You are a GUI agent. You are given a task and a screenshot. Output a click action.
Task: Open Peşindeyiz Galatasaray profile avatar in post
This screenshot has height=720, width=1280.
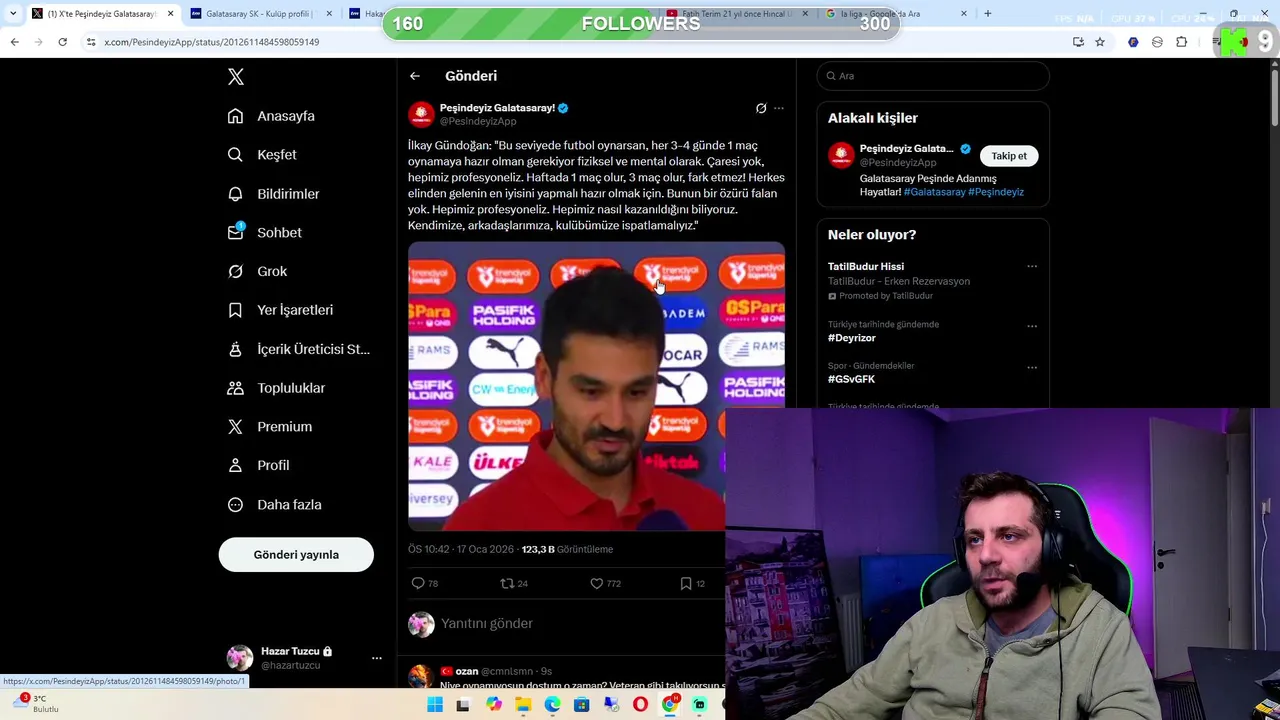point(421,114)
